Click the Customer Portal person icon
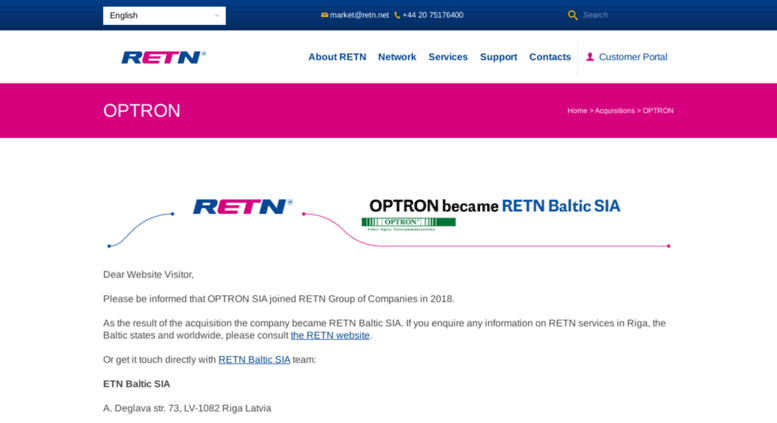Image resolution: width=777 pixels, height=423 pixels. 590,57
